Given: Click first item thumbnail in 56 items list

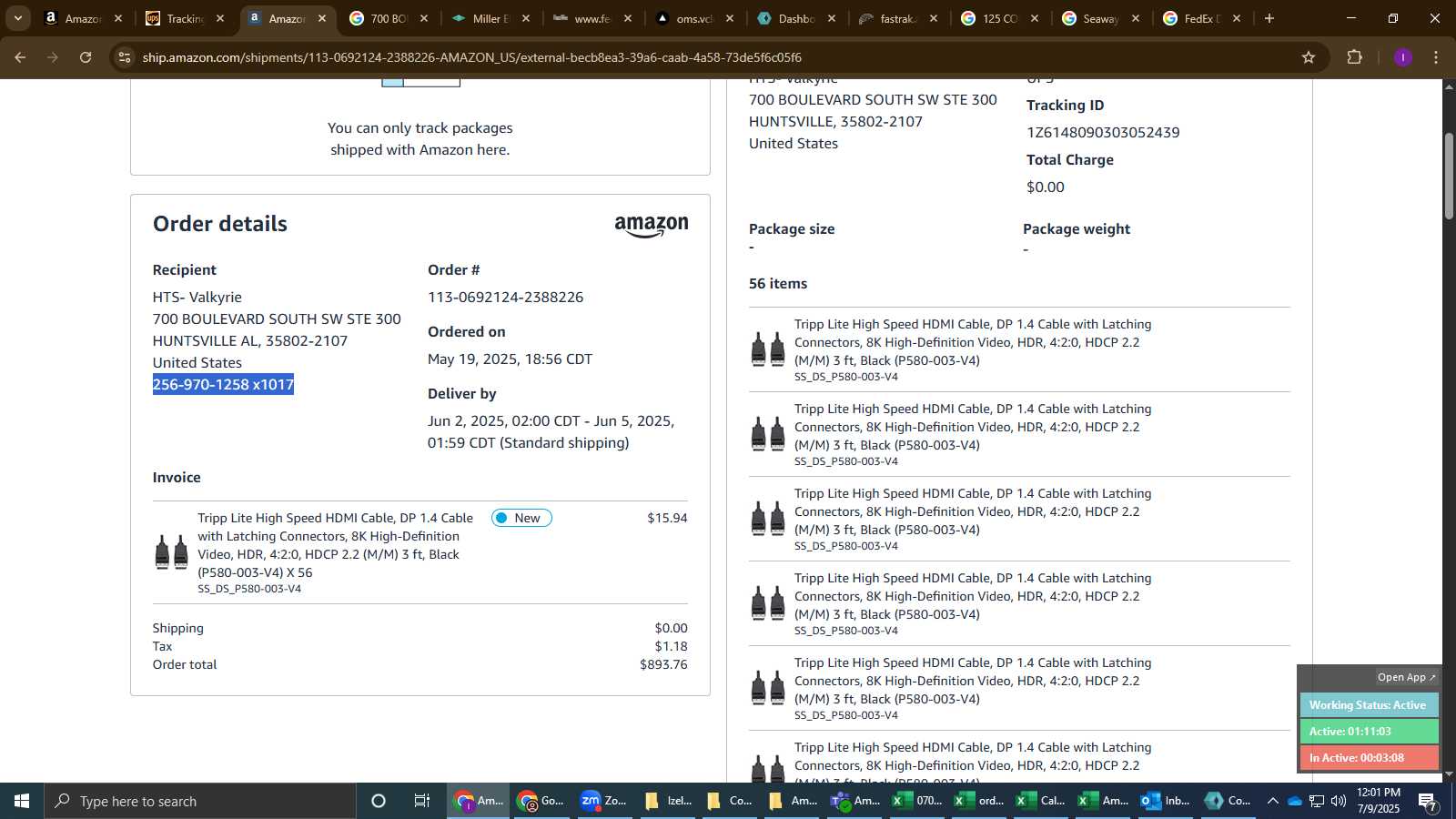Looking at the screenshot, I should coord(768,349).
